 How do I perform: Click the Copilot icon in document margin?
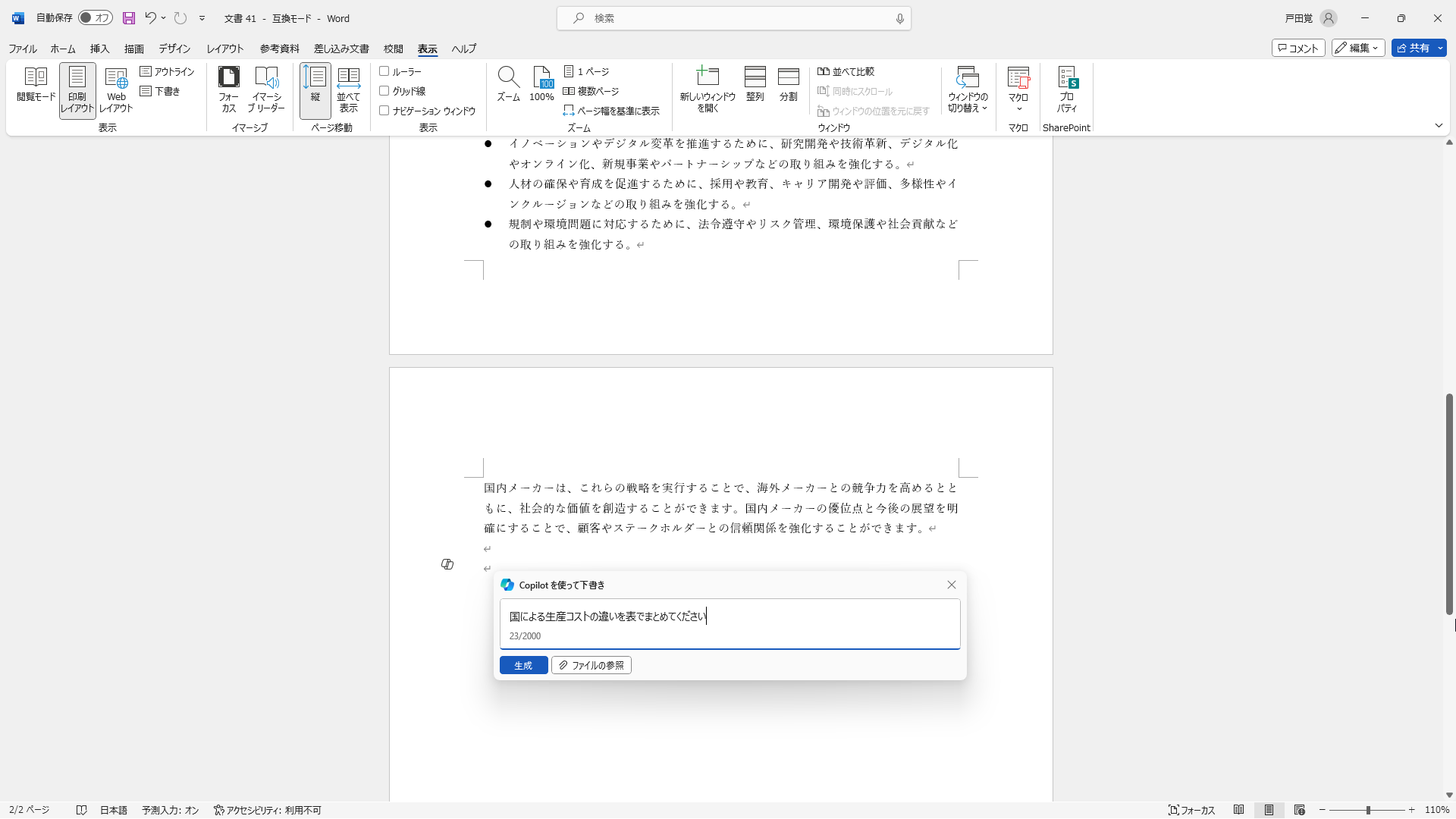(x=447, y=564)
